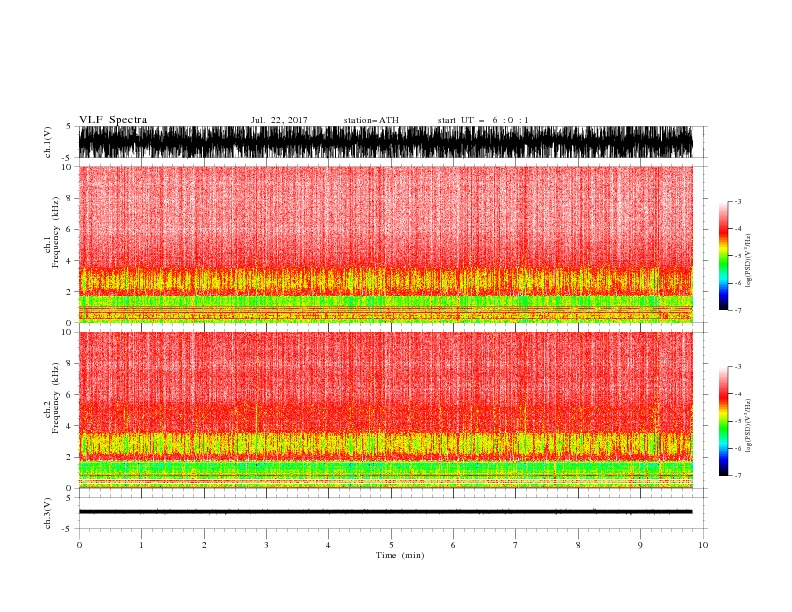This screenshot has width=792, height=612.
Task: Click ch.2 frequency axis tick "8"
Action: [x=69, y=364]
